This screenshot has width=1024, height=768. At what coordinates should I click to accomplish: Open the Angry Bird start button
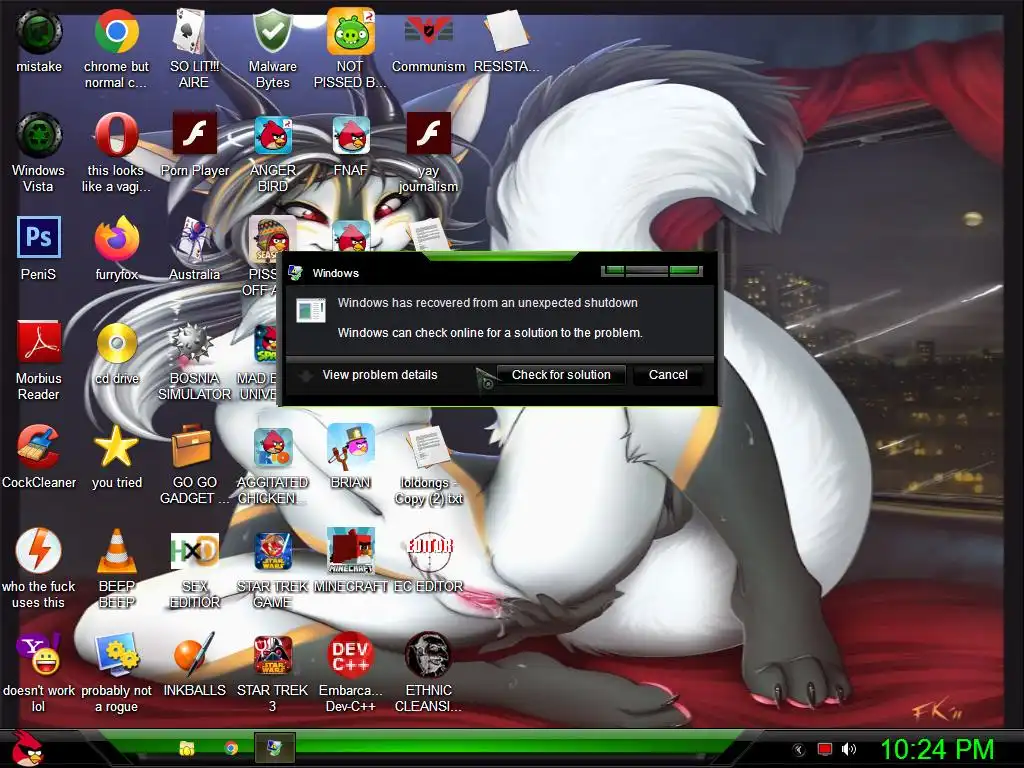(x=27, y=749)
